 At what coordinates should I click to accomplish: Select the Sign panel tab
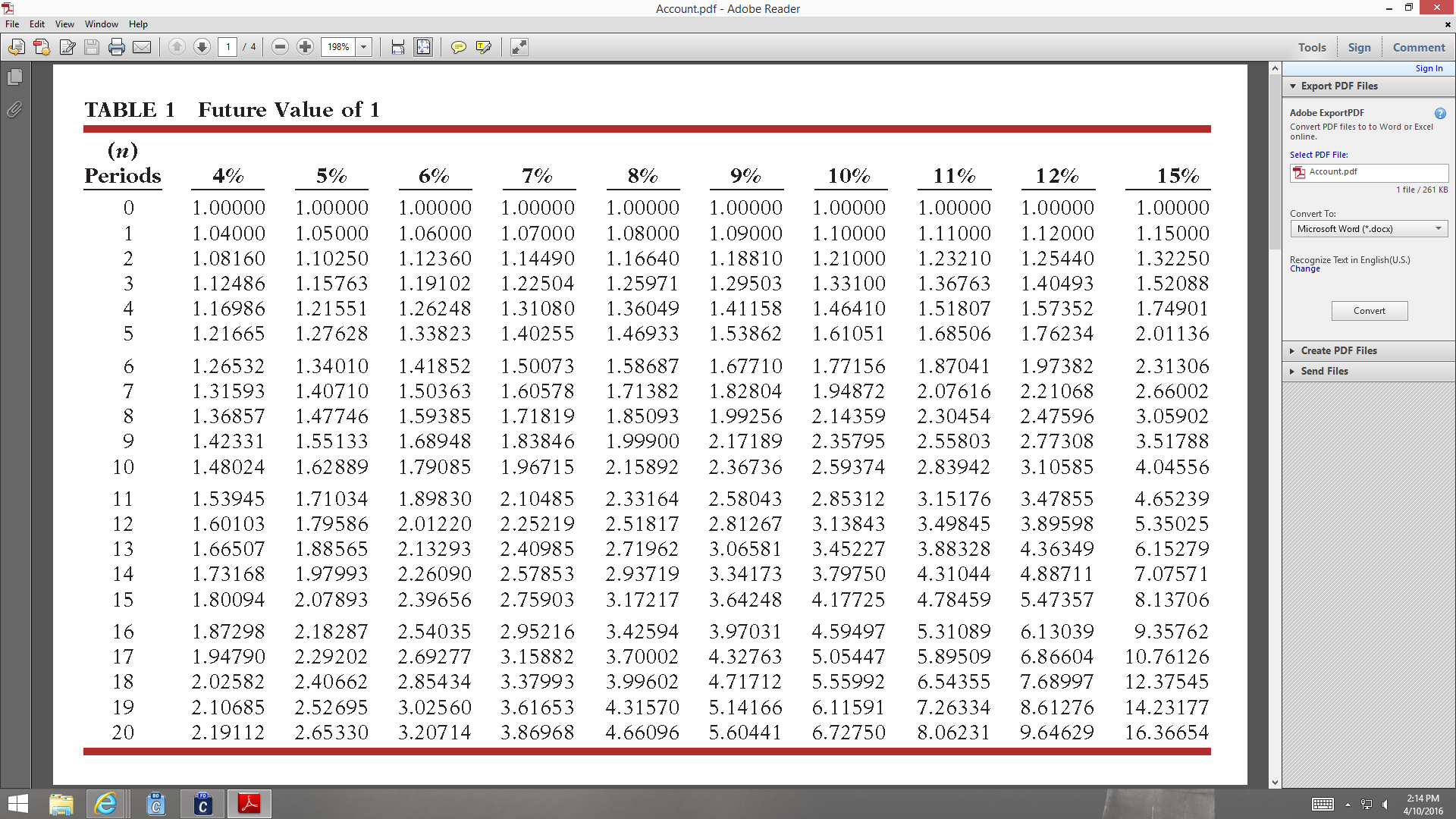[x=1358, y=47]
